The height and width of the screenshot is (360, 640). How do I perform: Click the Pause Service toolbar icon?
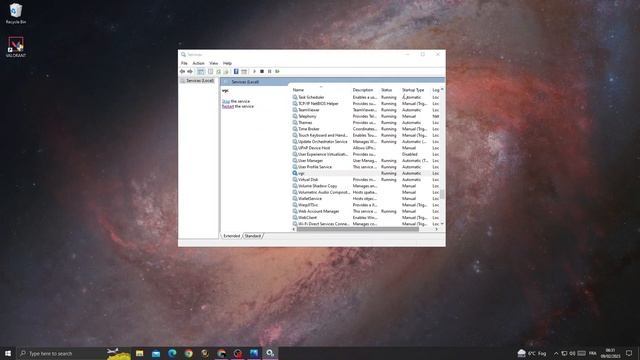tap(269, 71)
